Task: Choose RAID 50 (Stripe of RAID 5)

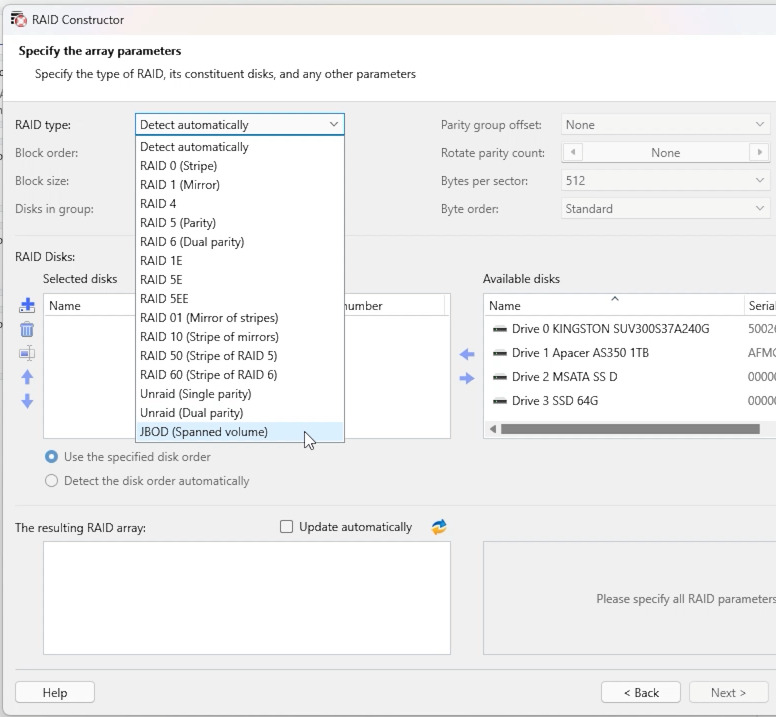Action: (240, 356)
